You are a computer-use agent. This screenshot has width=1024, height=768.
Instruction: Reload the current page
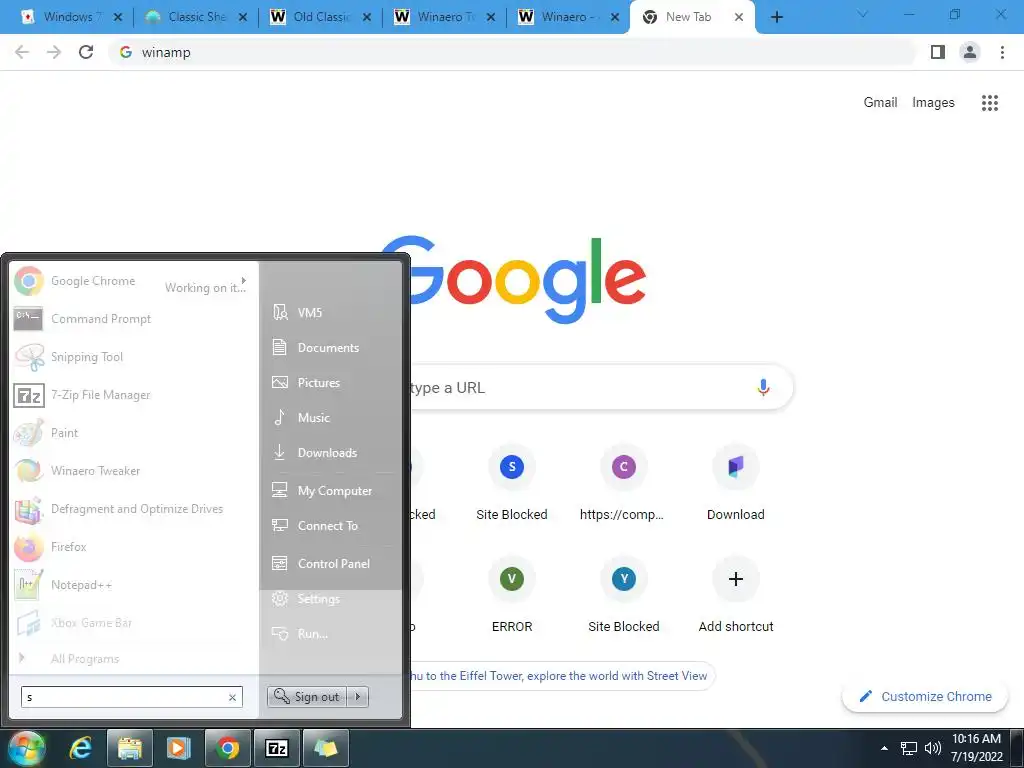pyautogui.click(x=86, y=52)
